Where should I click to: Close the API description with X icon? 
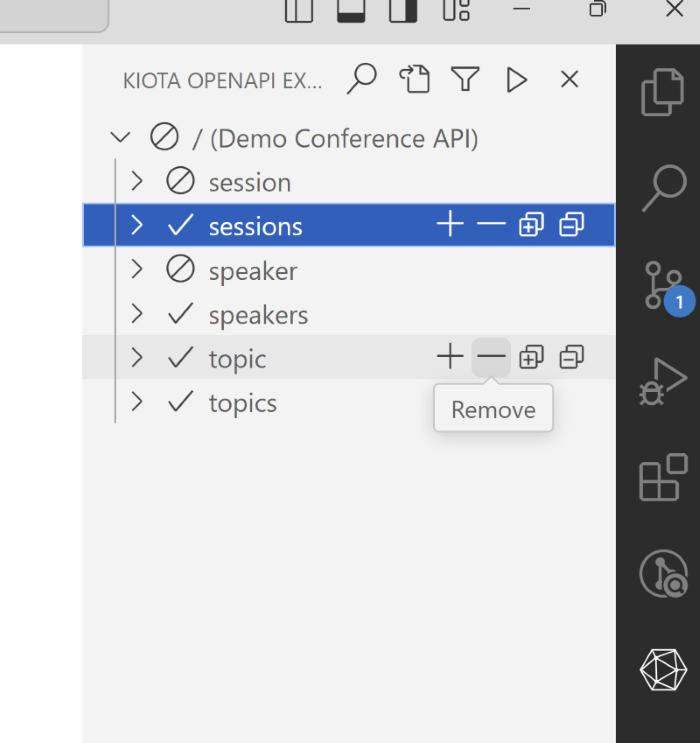569,79
